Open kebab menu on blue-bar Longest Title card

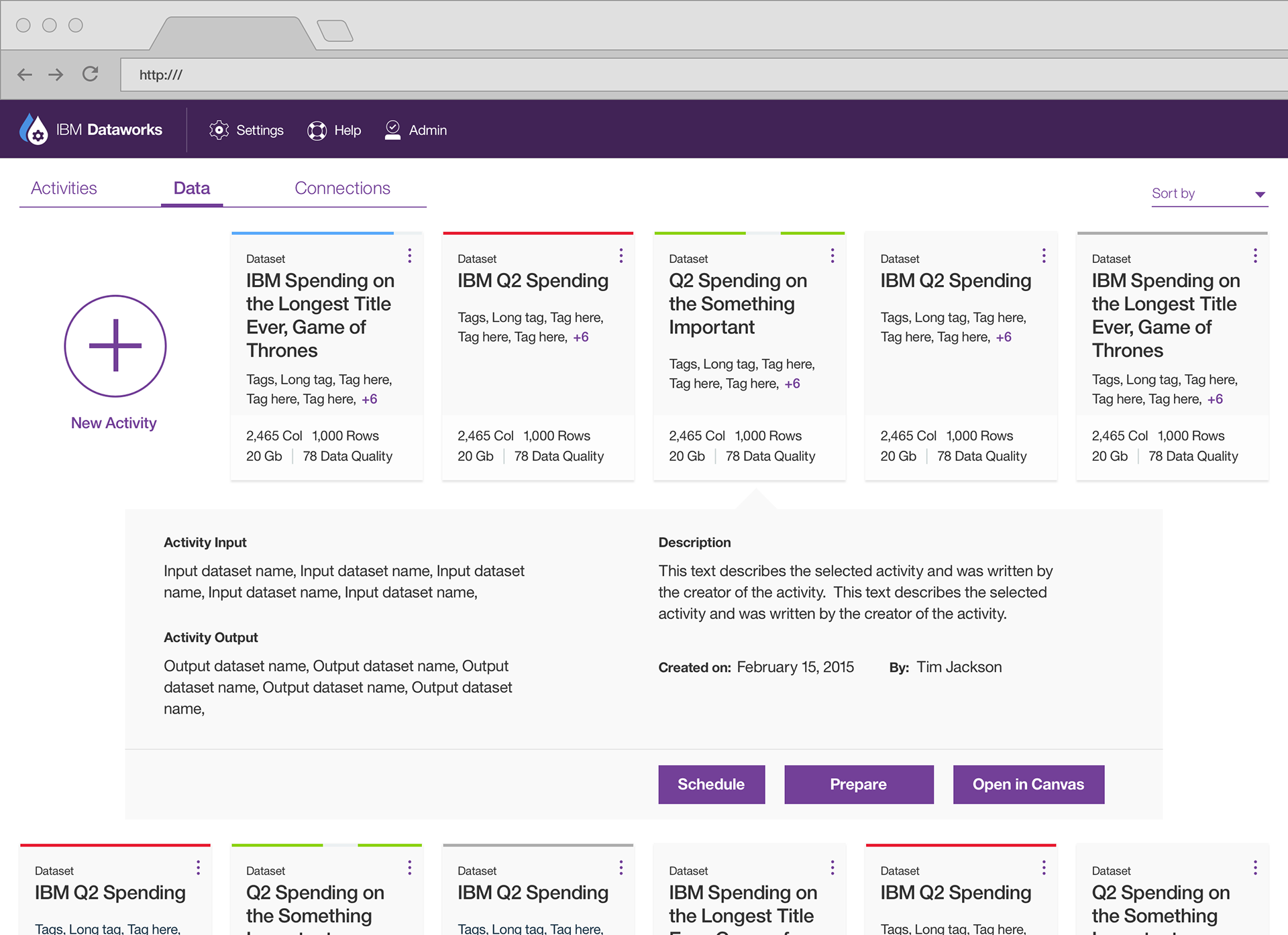(409, 256)
